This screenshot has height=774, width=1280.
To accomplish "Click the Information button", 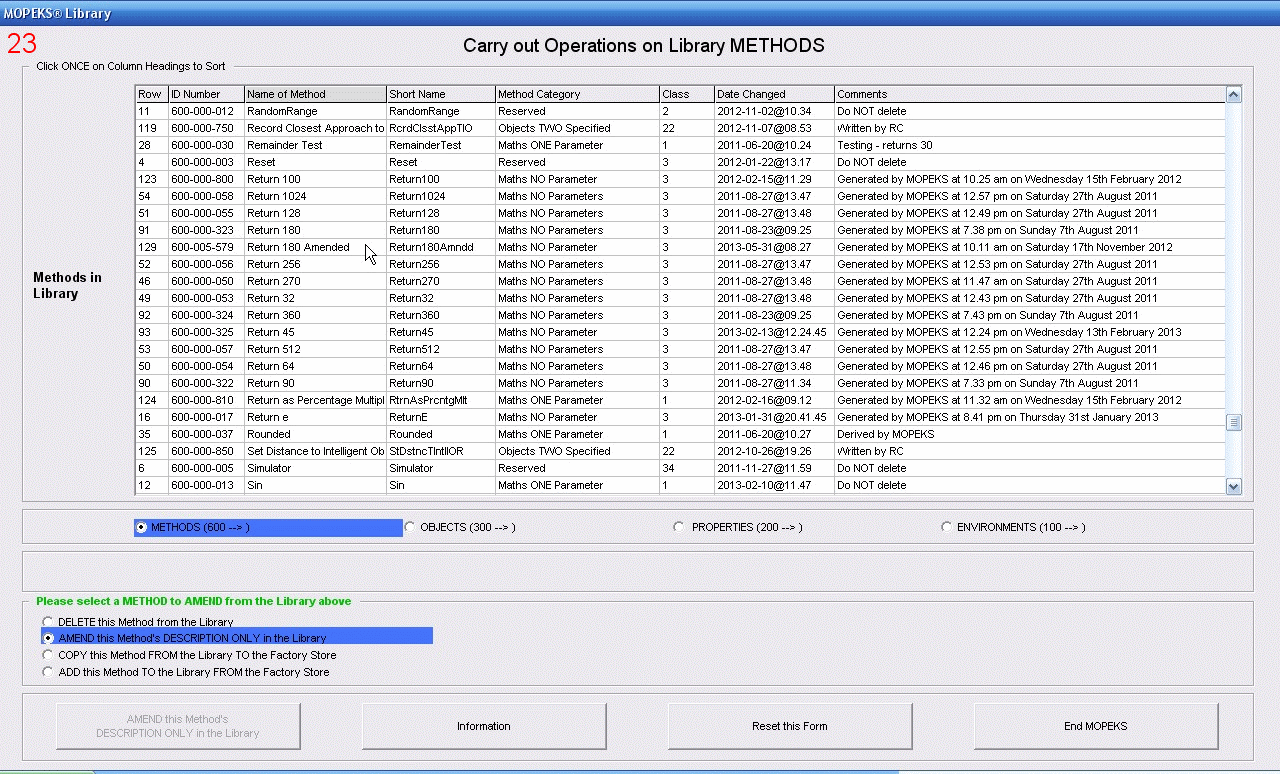I will coord(484,726).
